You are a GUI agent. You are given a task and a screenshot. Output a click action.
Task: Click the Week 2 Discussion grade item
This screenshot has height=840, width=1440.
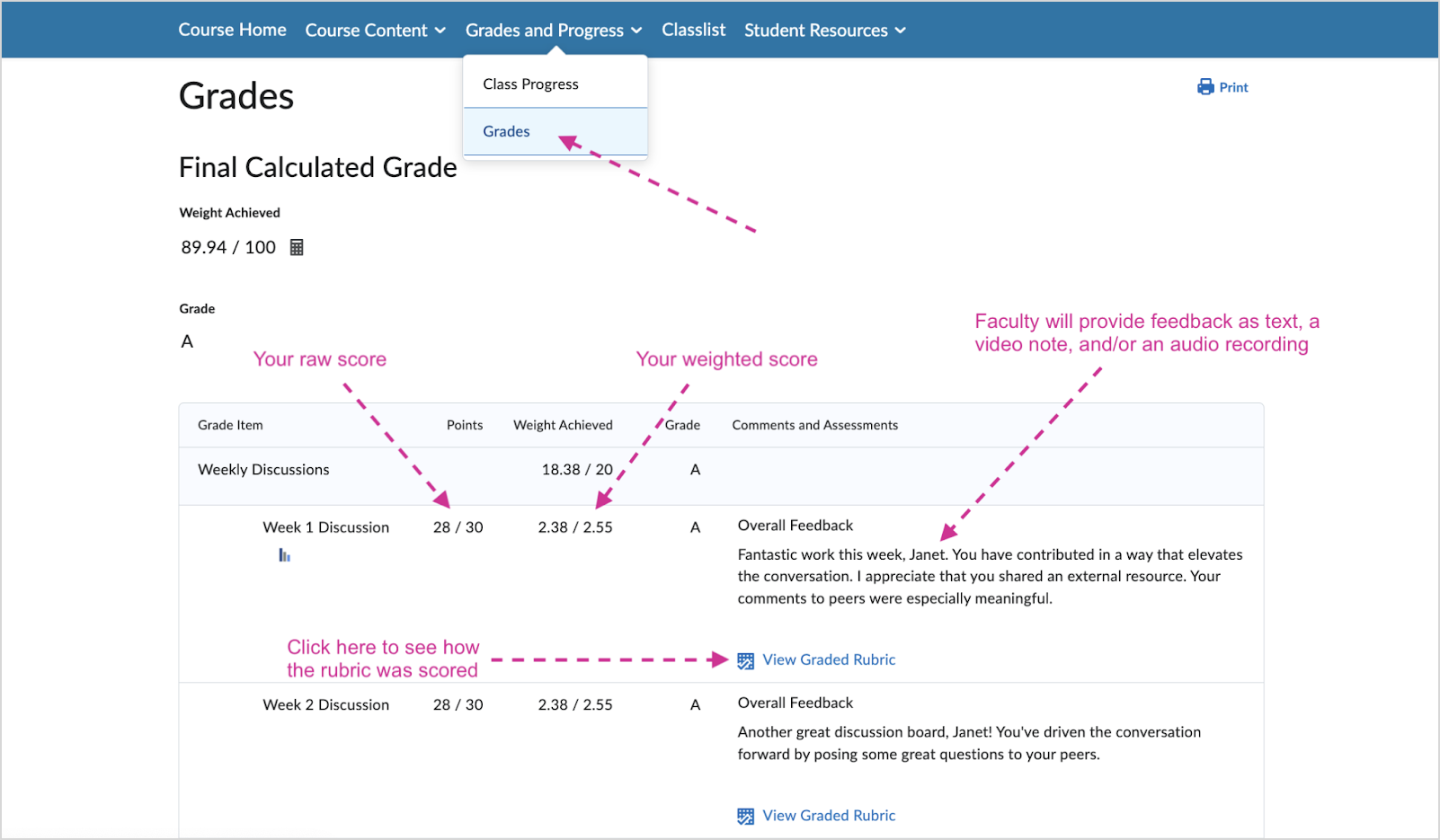(325, 704)
